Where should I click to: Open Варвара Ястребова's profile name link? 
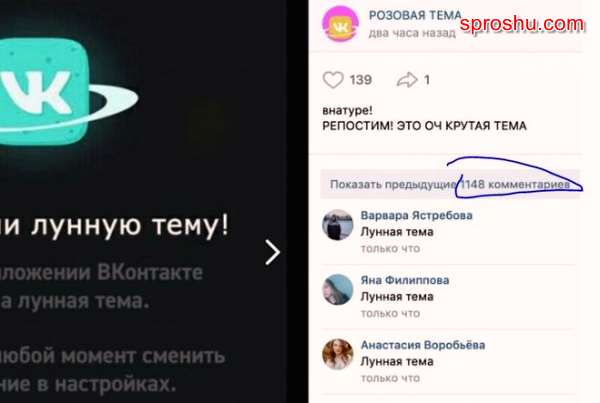pyautogui.click(x=416, y=215)
